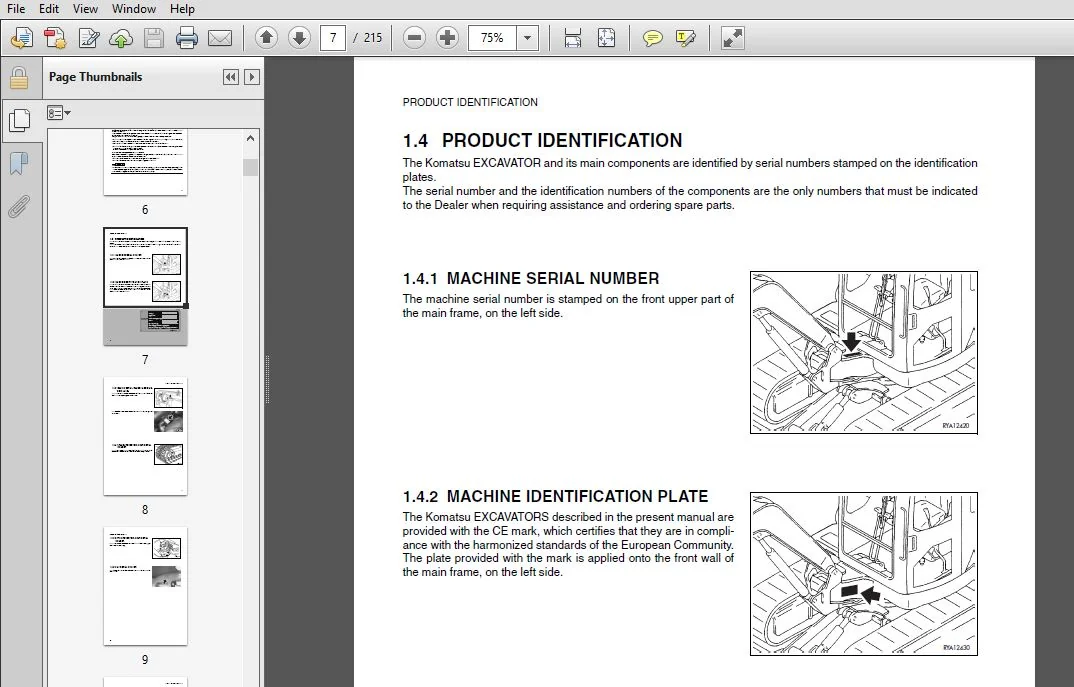
Task: Select page 9 thumbnail
Action: (145, 586)
